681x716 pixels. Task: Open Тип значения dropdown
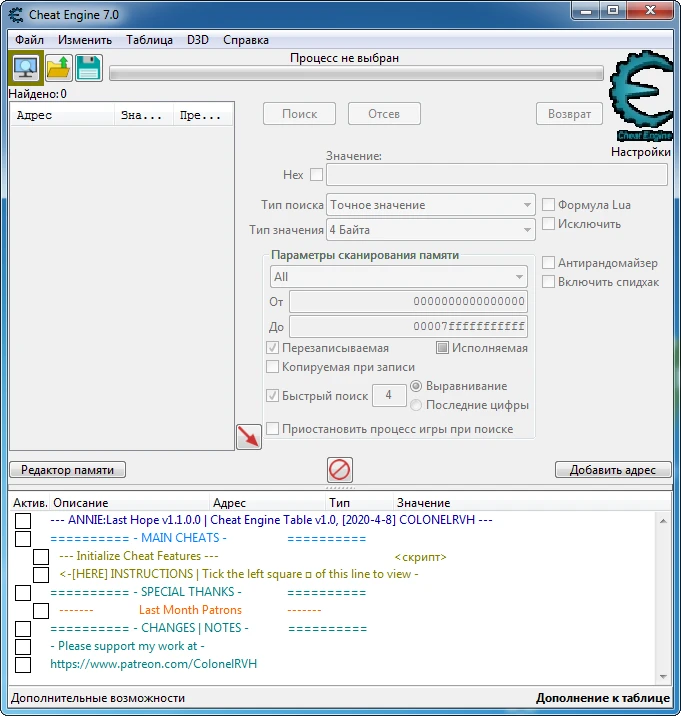tap(431, 230)
